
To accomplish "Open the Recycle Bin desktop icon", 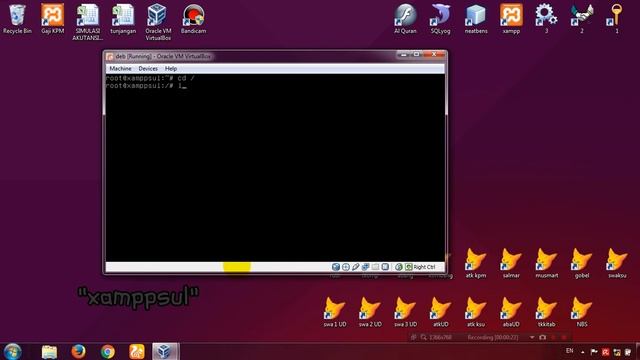I will pyautogui.click(x=17, y=19).
